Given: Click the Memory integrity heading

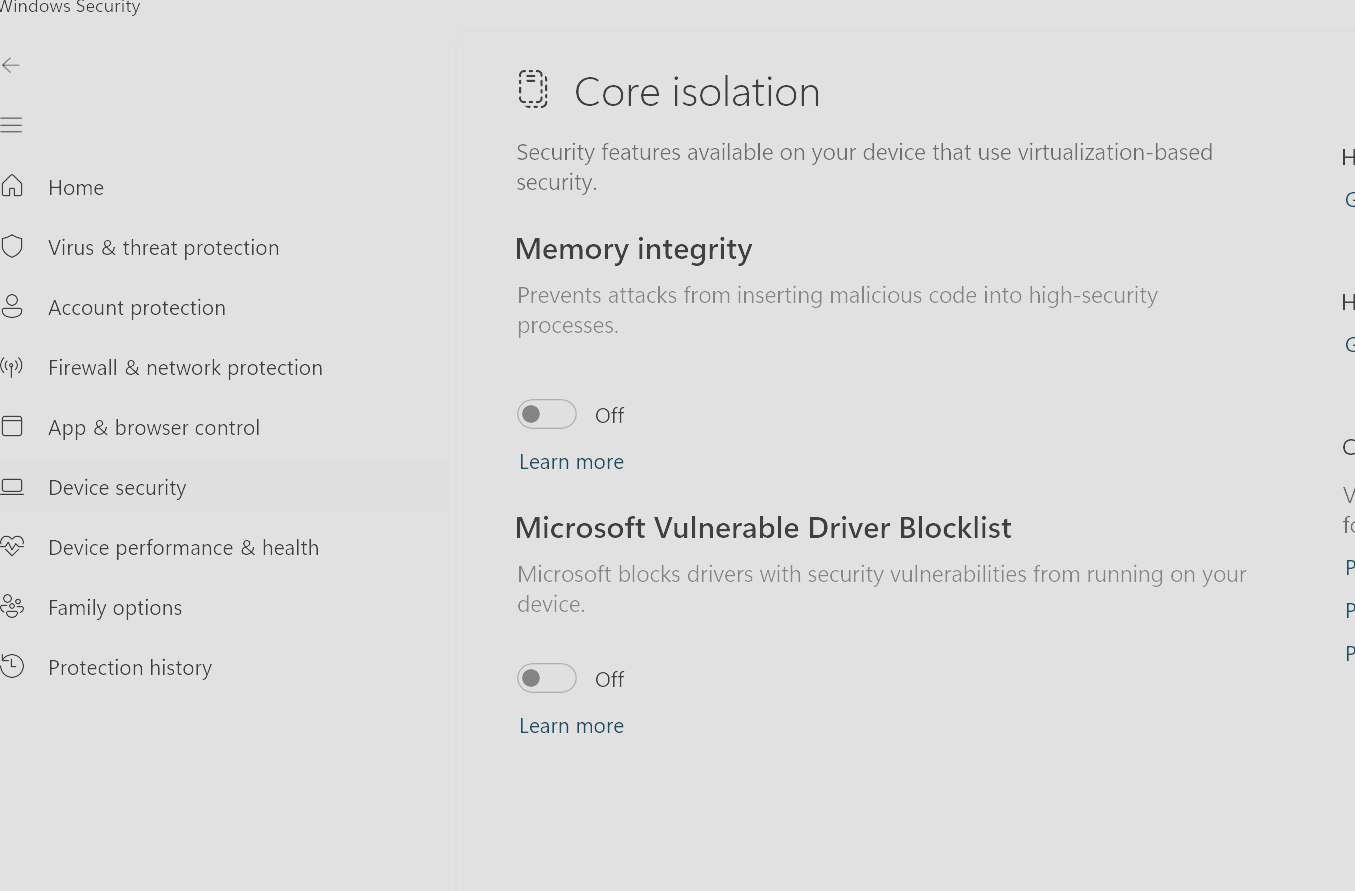Looking at the screenshot, I should coord(633,249).
